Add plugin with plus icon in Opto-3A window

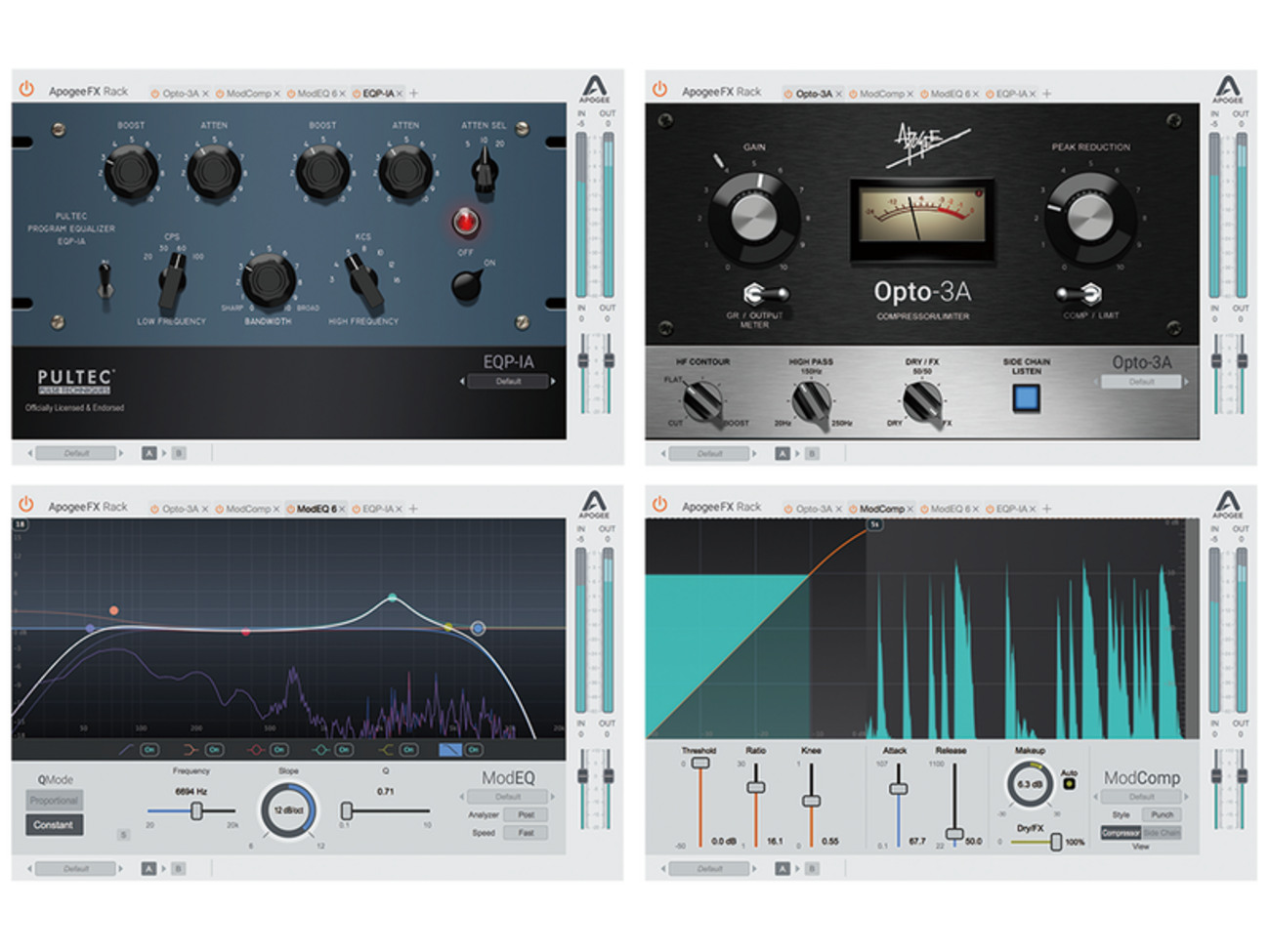tap(1046, 94)
